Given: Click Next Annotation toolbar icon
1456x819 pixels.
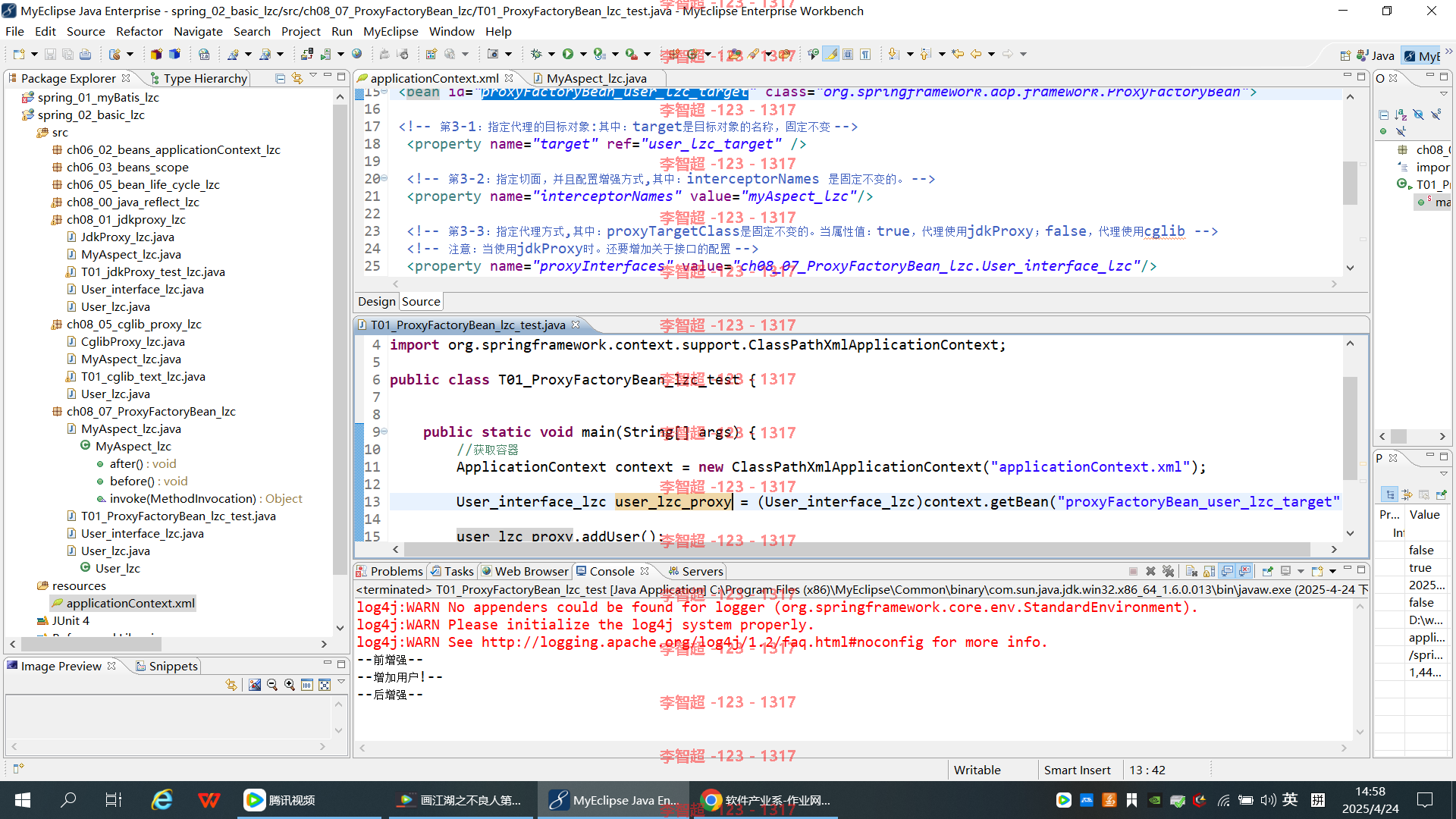Looking at the screenshot, I should tap(894, 54).
